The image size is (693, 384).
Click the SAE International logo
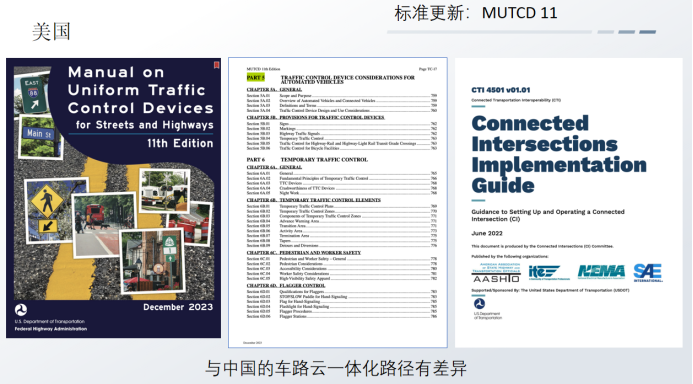(x=648, y=273)
